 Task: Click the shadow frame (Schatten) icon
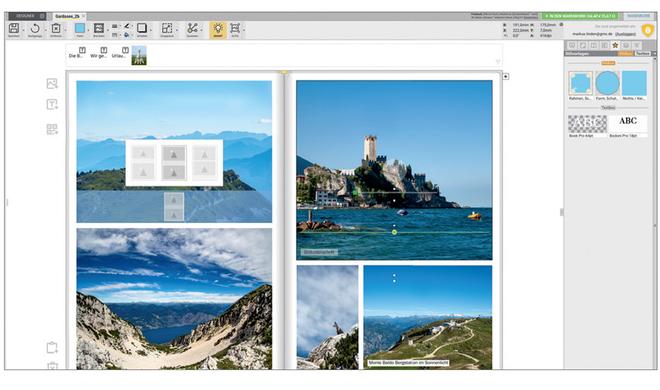click(142, 28)
